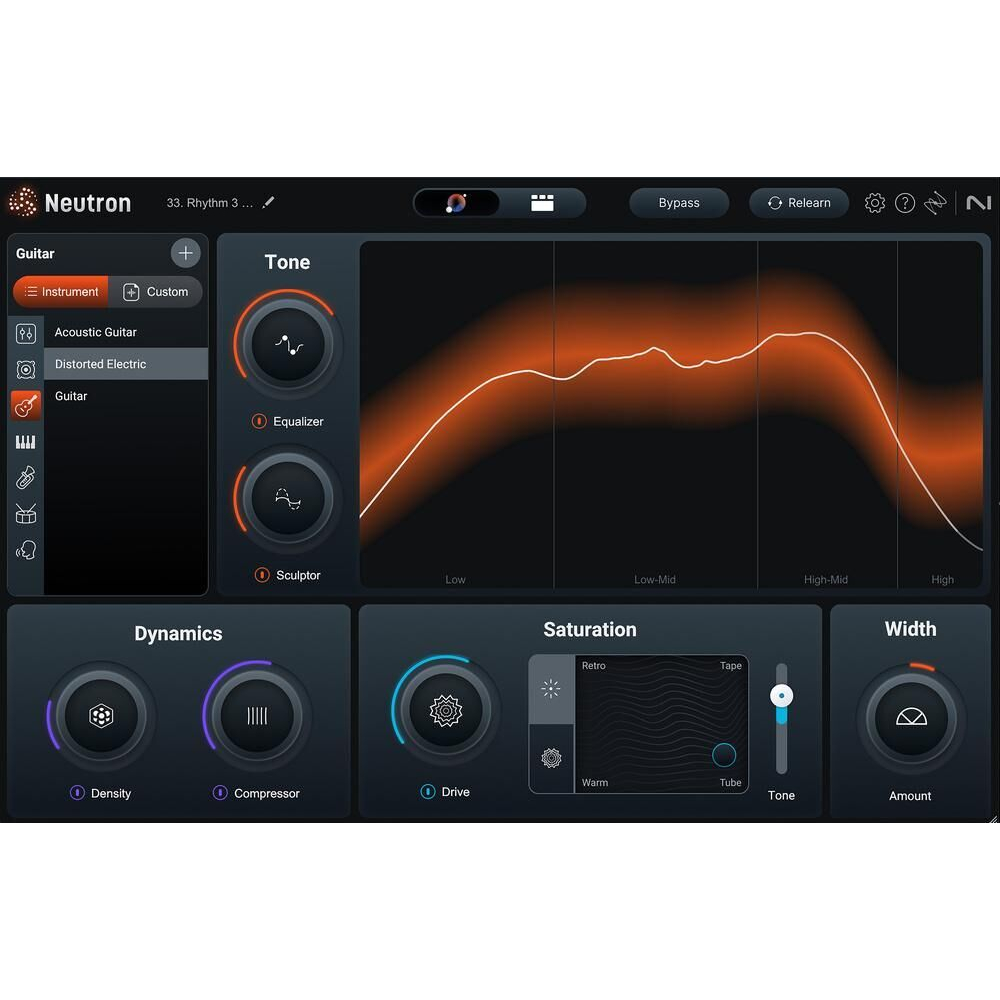Click the Bypass button
The width and height of the screenshot is (1000, 1000).
(x=679, y=202)
